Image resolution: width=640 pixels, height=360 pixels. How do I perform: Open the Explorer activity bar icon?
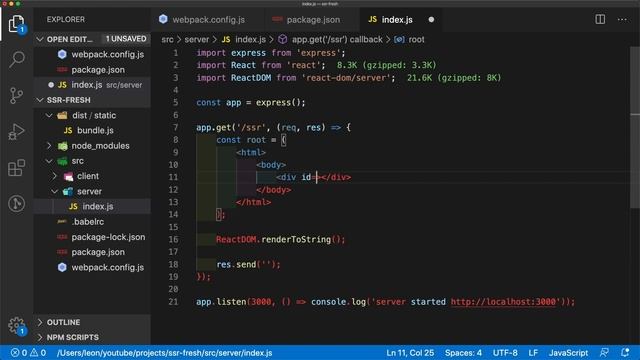(16, 24)
